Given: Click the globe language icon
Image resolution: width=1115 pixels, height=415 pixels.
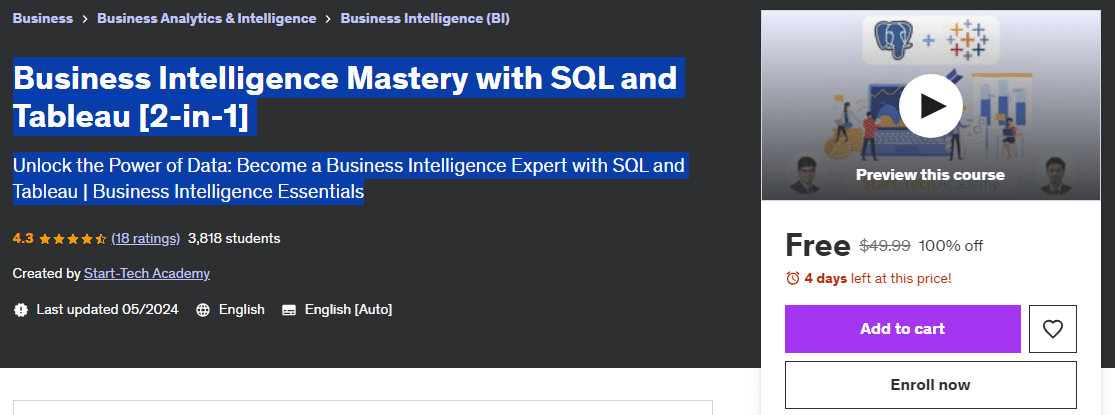Looking at the screenshot, I should (x=203, y=310).
